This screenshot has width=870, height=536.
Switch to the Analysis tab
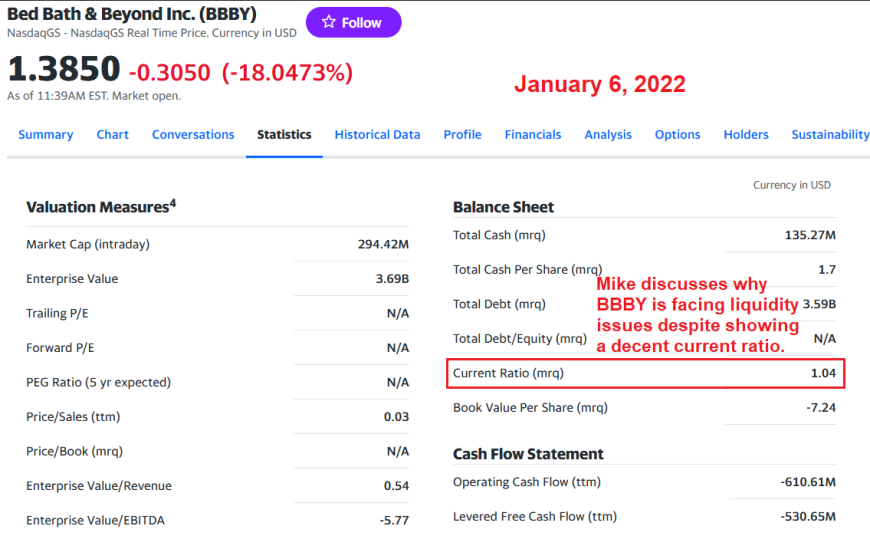tap(608, 134)
